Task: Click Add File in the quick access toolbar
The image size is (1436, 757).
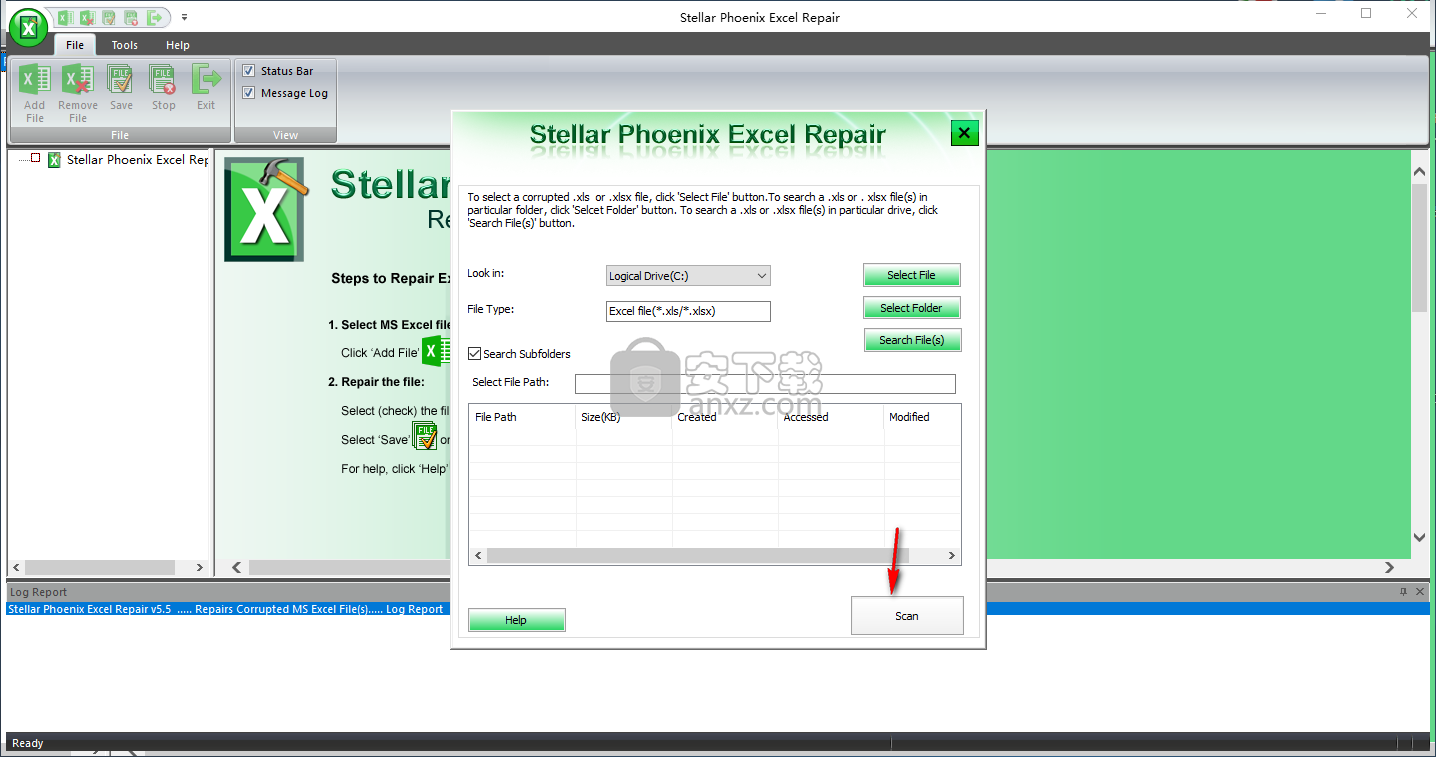Action: (x=65, y=17)
